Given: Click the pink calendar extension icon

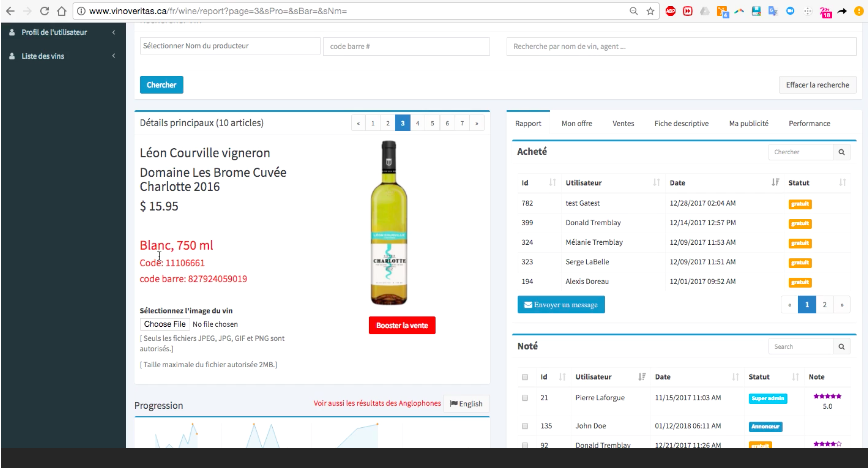Looking at the screenshot, I should (825, 12).
